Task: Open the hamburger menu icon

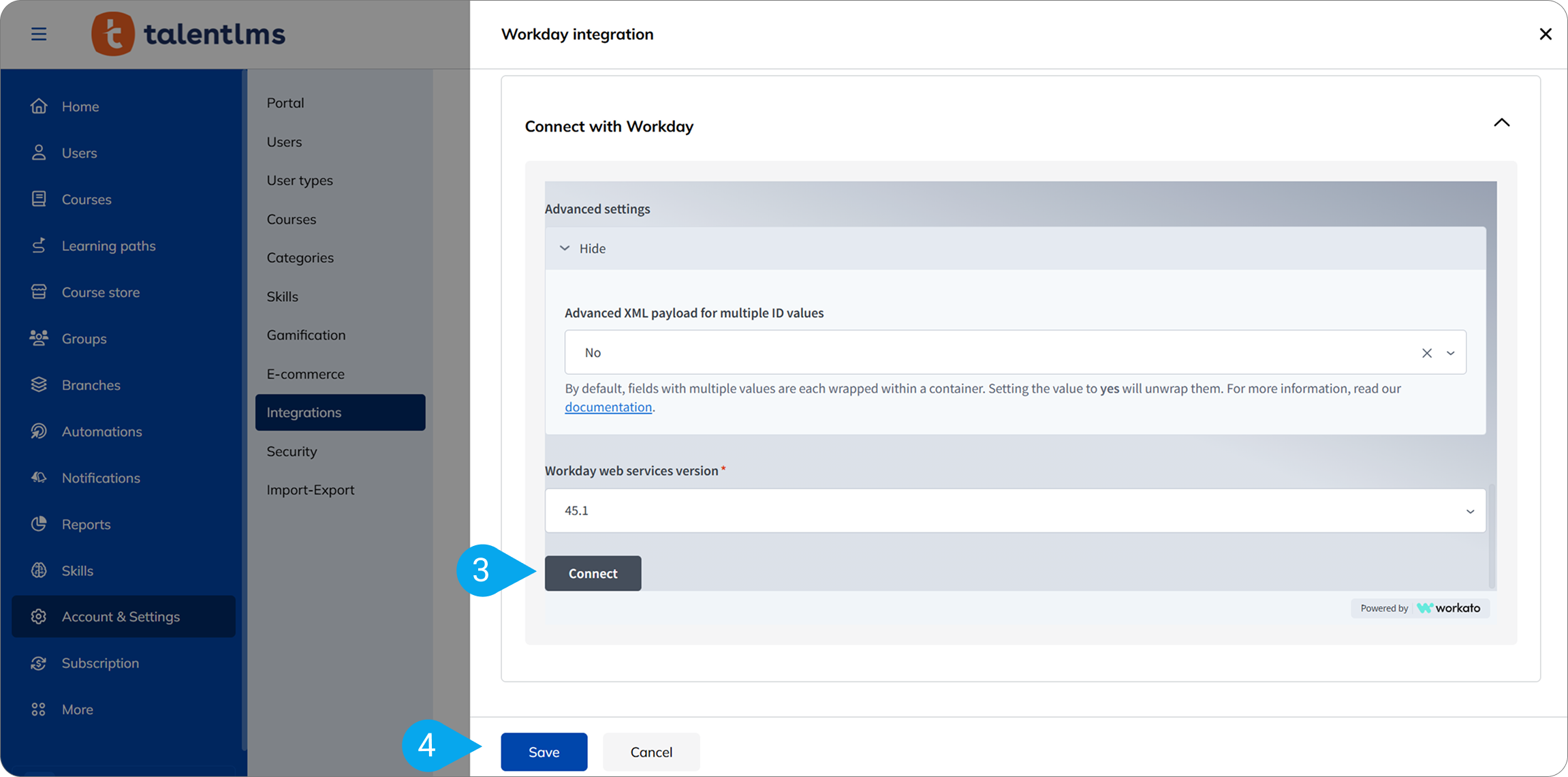Action: click(x=39, y=33)
